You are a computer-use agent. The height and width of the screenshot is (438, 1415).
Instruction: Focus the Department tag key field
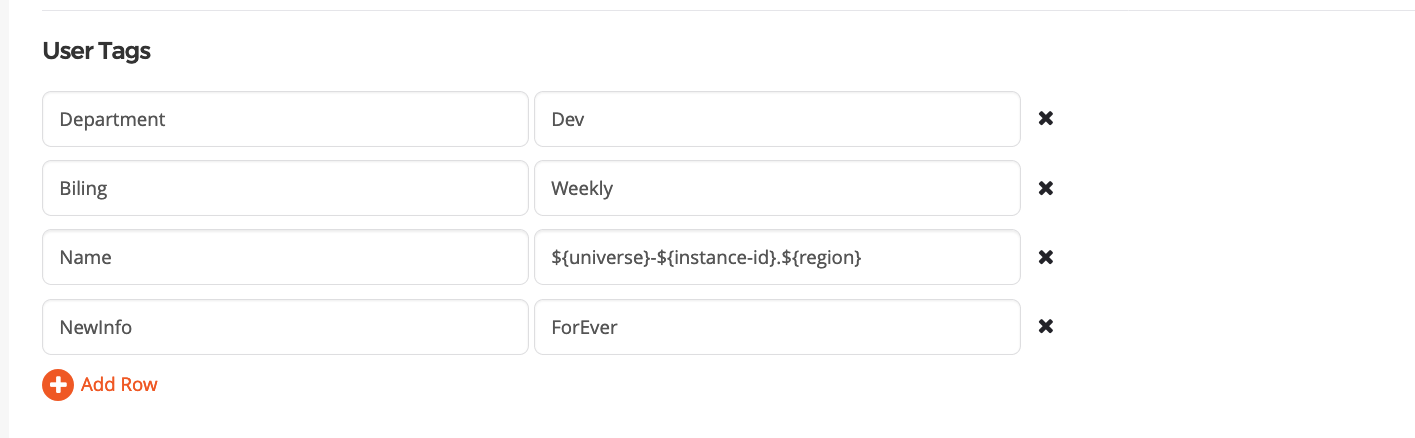pyautogui.click(x=285, y=119)
